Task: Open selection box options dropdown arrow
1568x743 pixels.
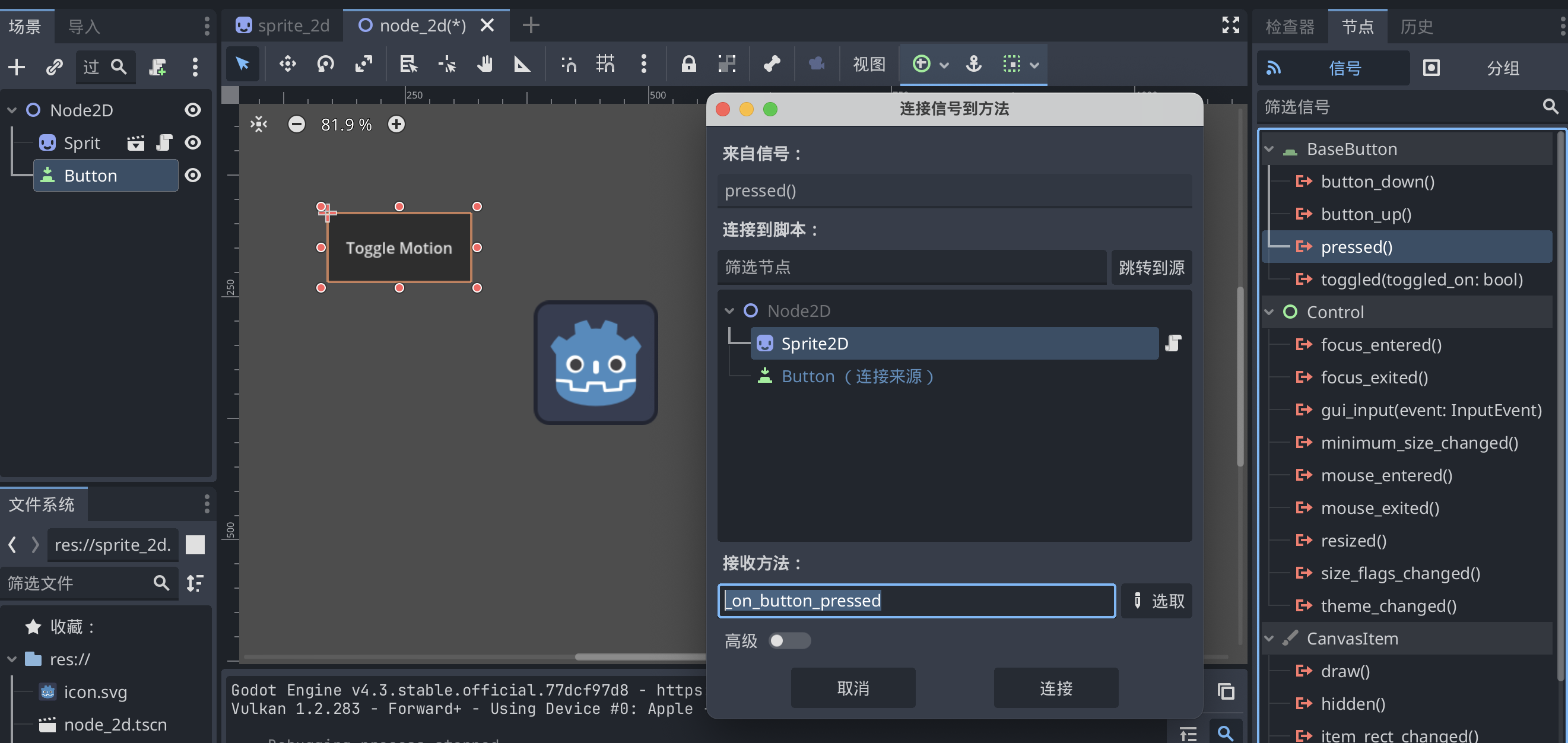Action: 1034,65
